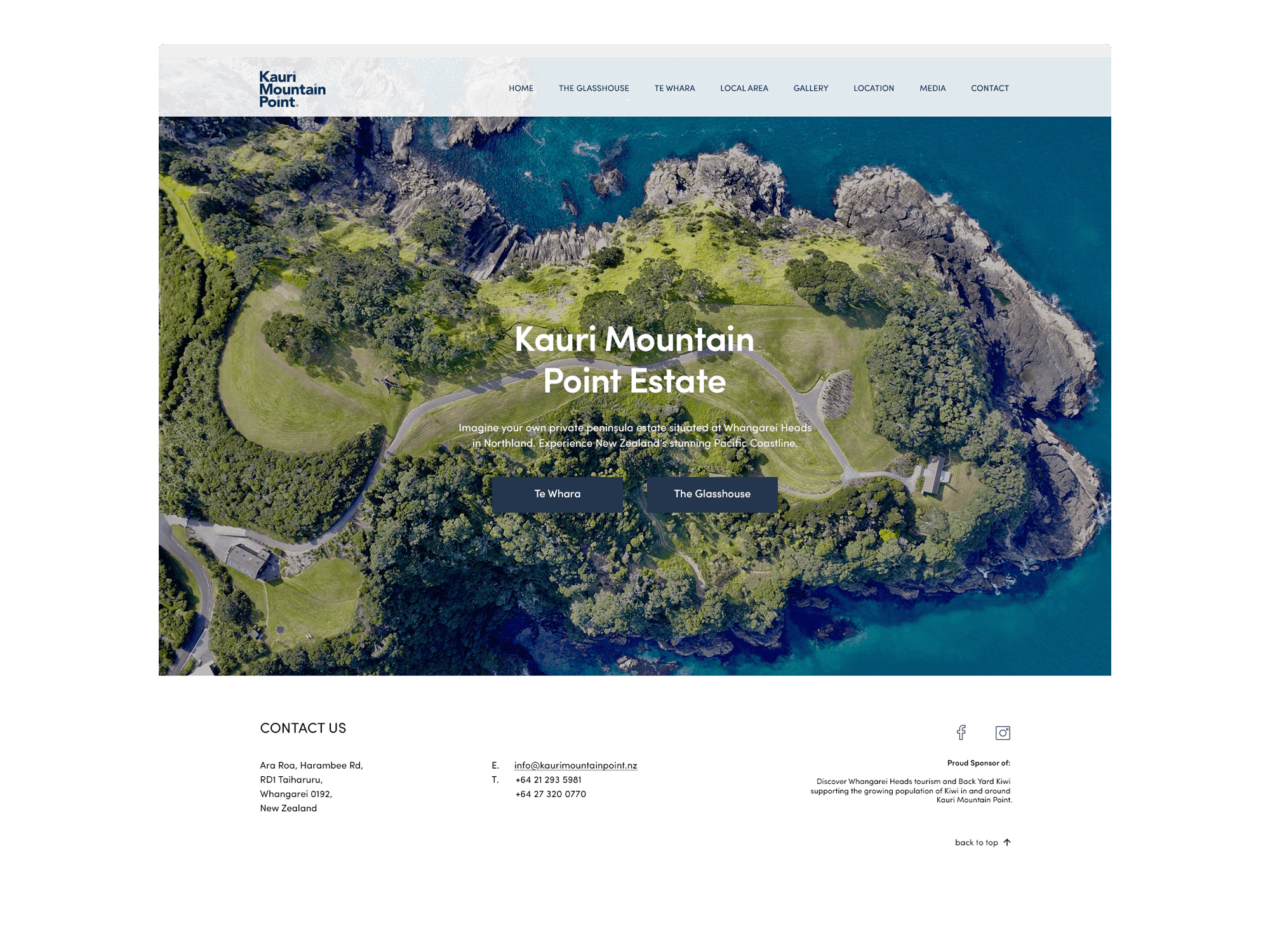This screenshot has width=1270, height=952.
Task: View the GALLERY section
Action: pos(810,88)
